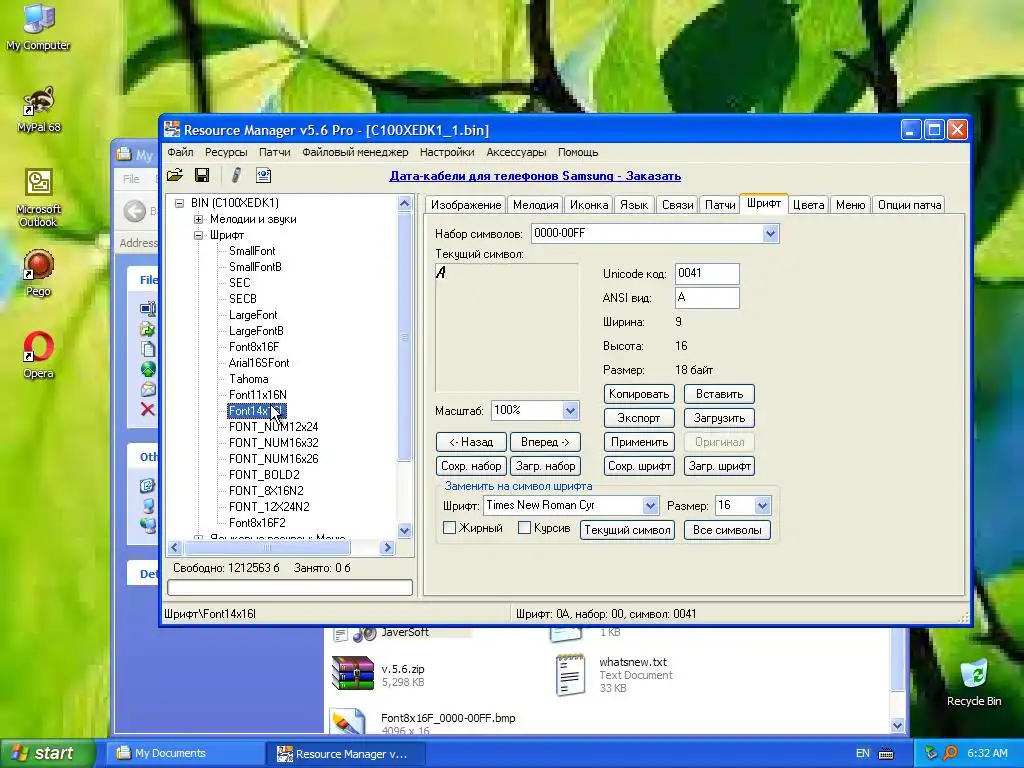Advance with the Вперед -> button

pyautogui.click(x=545, y=442)
